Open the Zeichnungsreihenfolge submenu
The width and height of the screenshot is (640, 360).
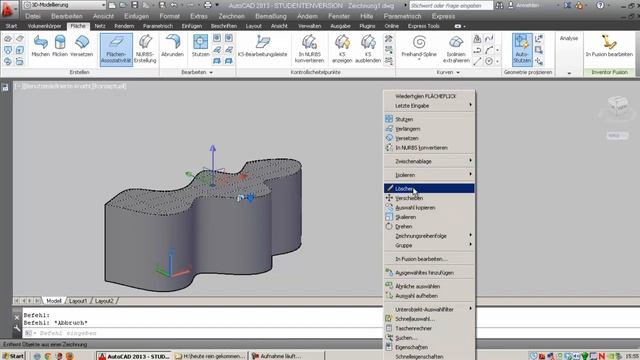pyautogui.click(x=429, y=236)
